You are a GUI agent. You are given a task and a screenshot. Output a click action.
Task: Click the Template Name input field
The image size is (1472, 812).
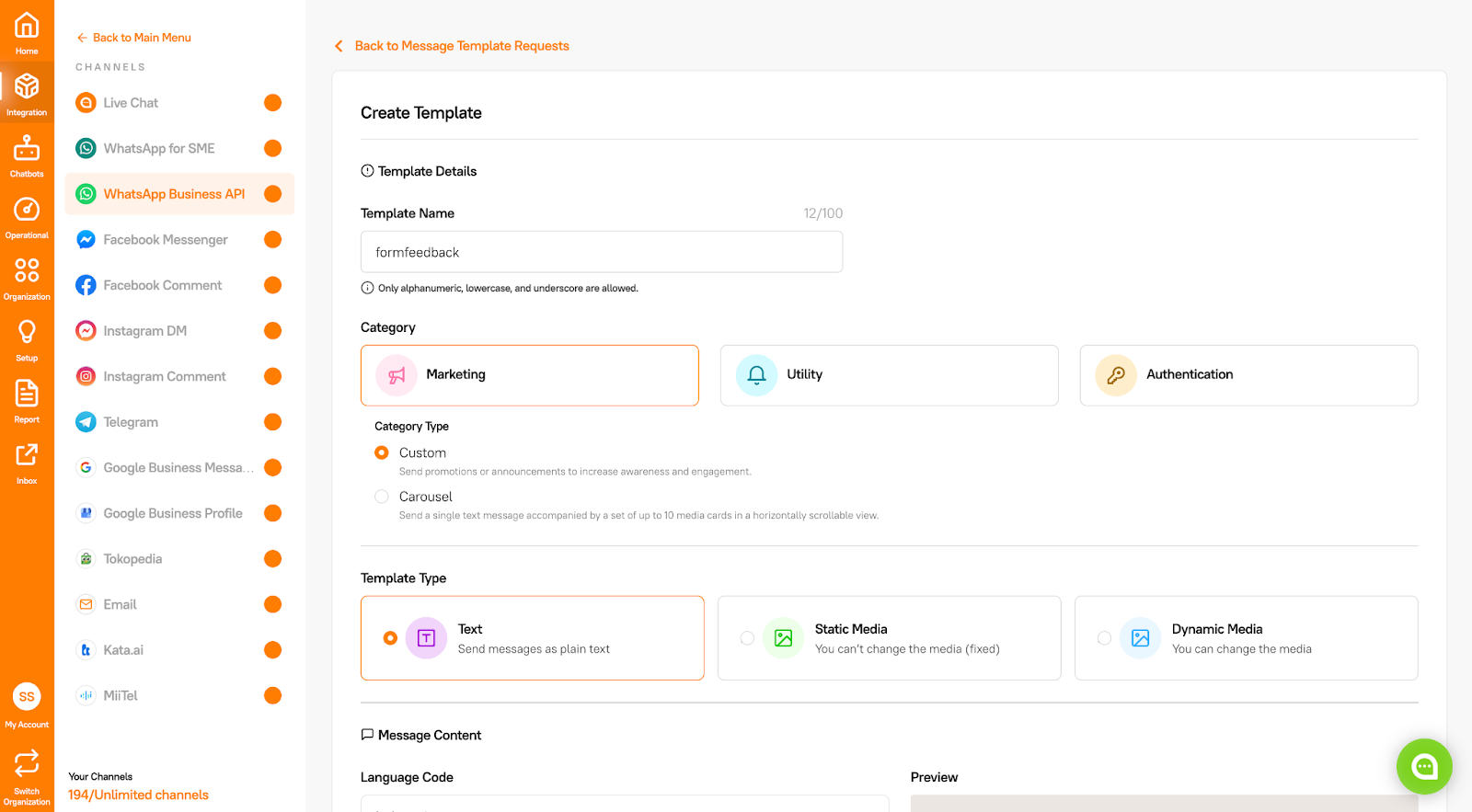coord(602,252)
